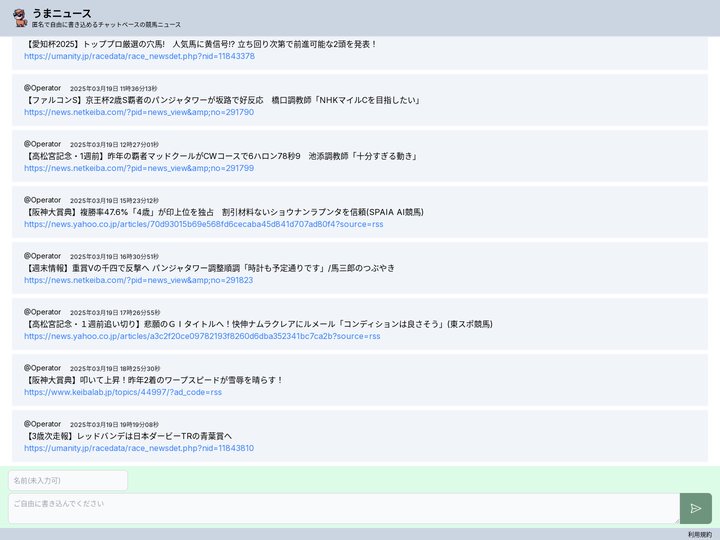
Task: Open keibalab topics 44997 link
Action: 123,392
